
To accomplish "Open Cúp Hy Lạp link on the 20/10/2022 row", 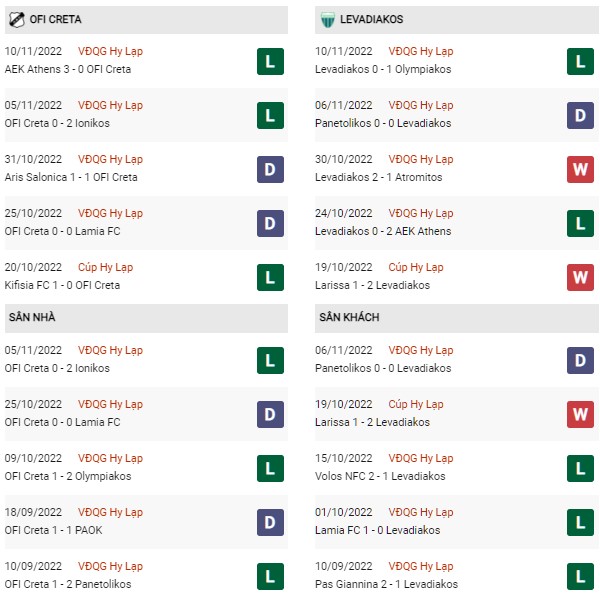I will tap(105, 267).
